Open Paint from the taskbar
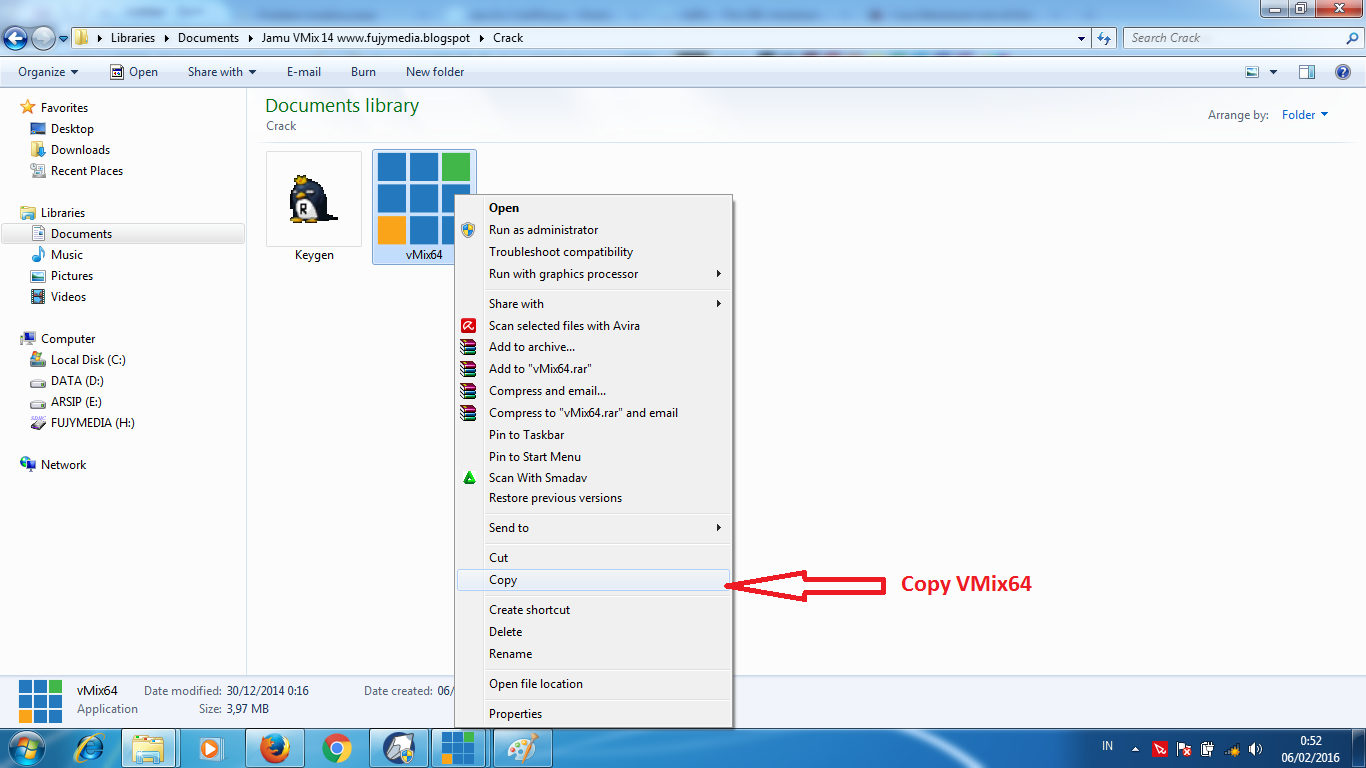 [x=521, y=747]
